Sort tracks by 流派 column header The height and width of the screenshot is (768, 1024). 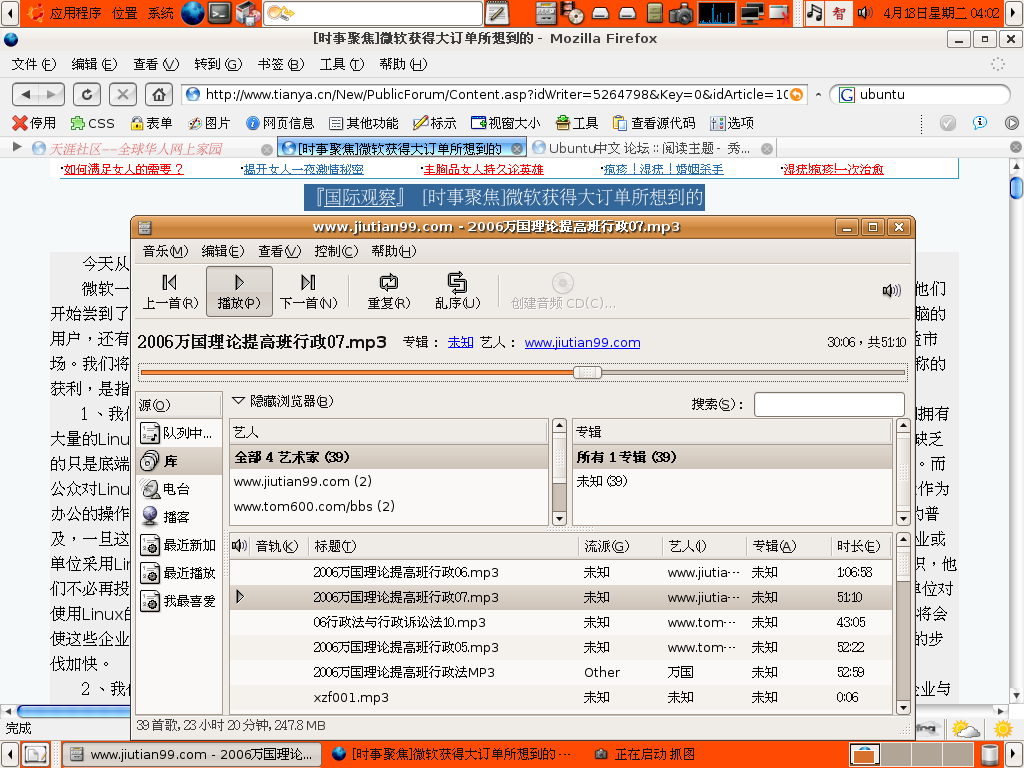tap(620, 546)
